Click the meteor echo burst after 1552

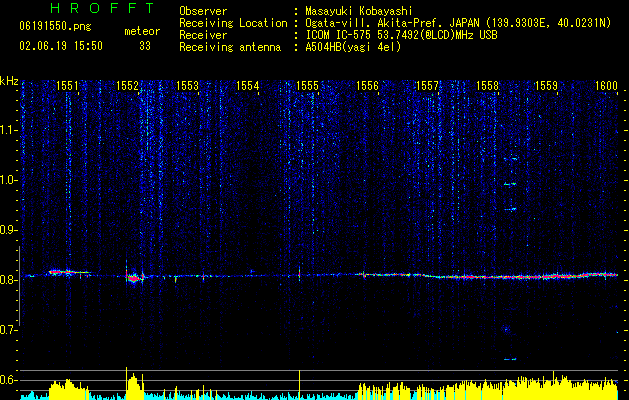pos(135,278)
